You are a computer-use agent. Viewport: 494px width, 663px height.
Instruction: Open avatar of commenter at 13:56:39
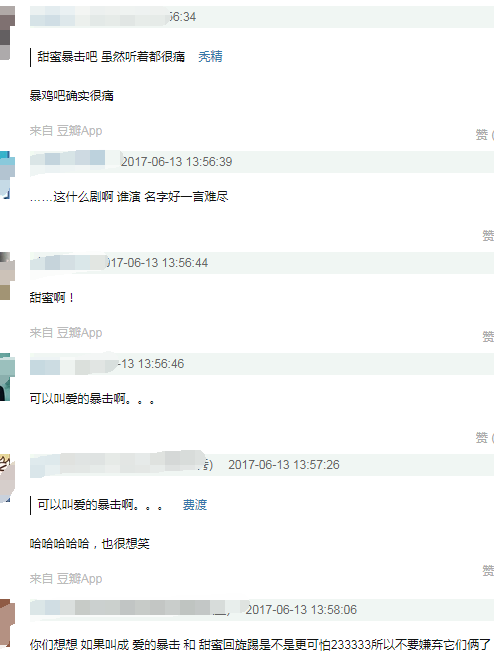[x=7, y=175]
